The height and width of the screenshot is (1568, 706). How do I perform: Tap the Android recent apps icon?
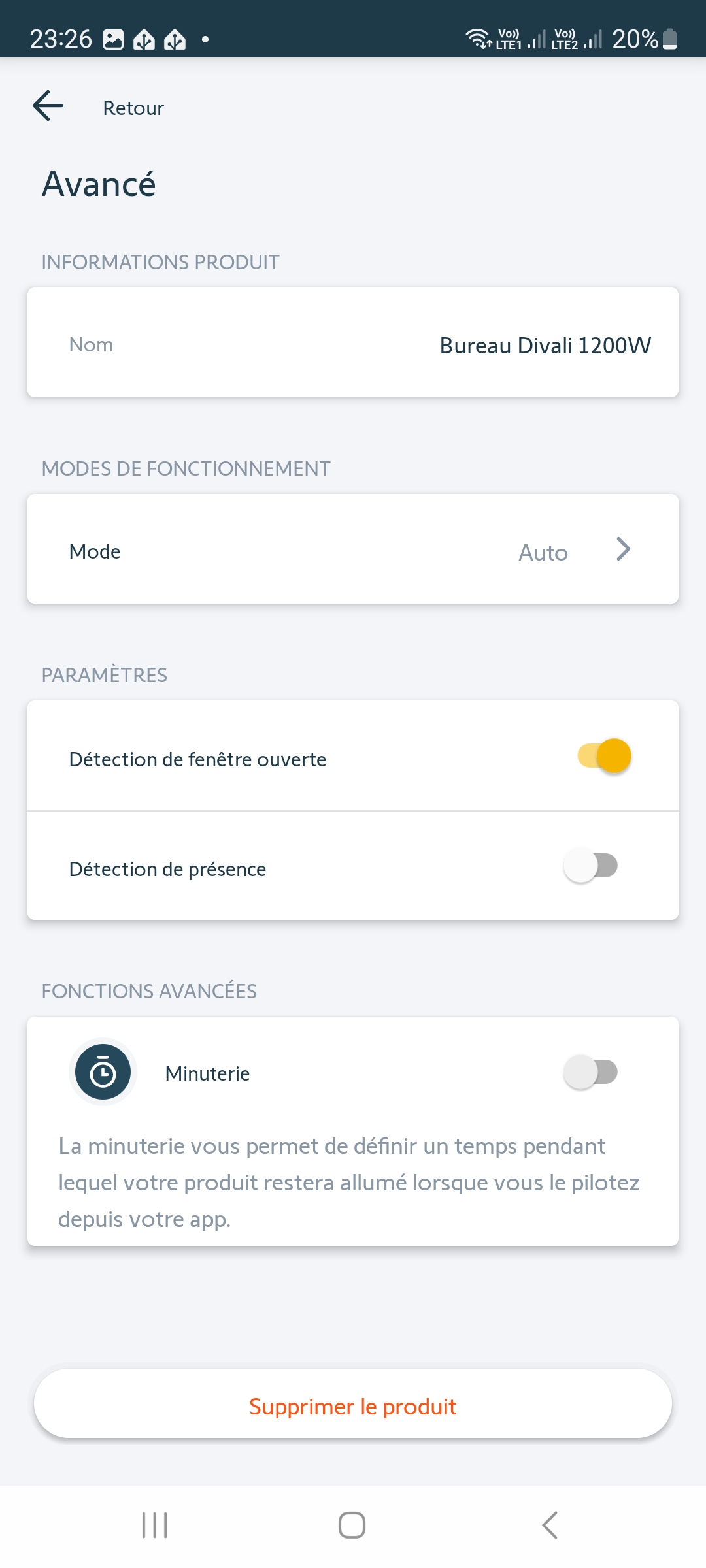tap(155, 1526)
